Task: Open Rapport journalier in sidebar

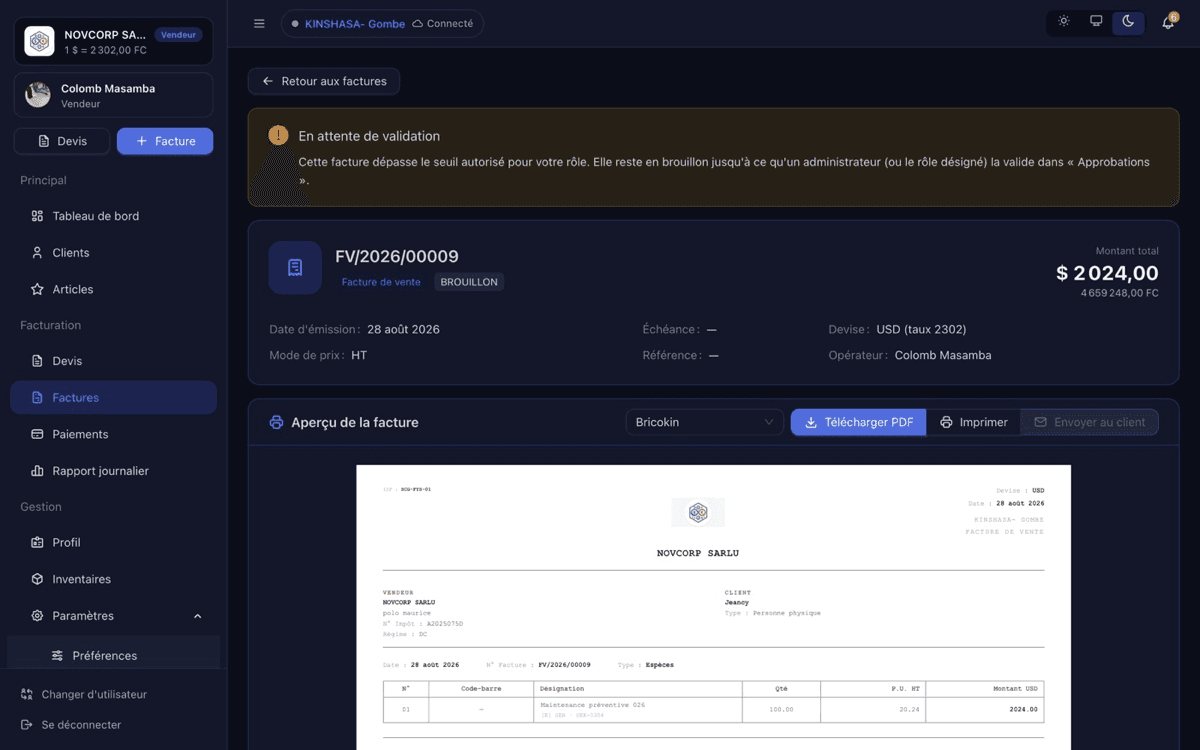Action: pyautogui.click(x=113, y=470)
